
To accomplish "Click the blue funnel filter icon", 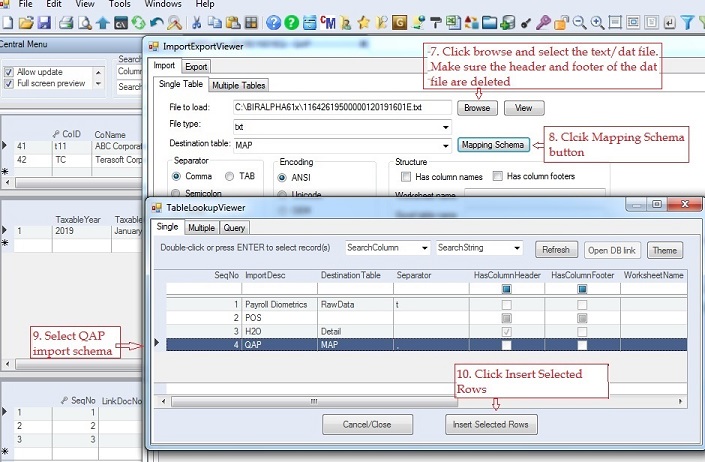I will coord(687,22).
